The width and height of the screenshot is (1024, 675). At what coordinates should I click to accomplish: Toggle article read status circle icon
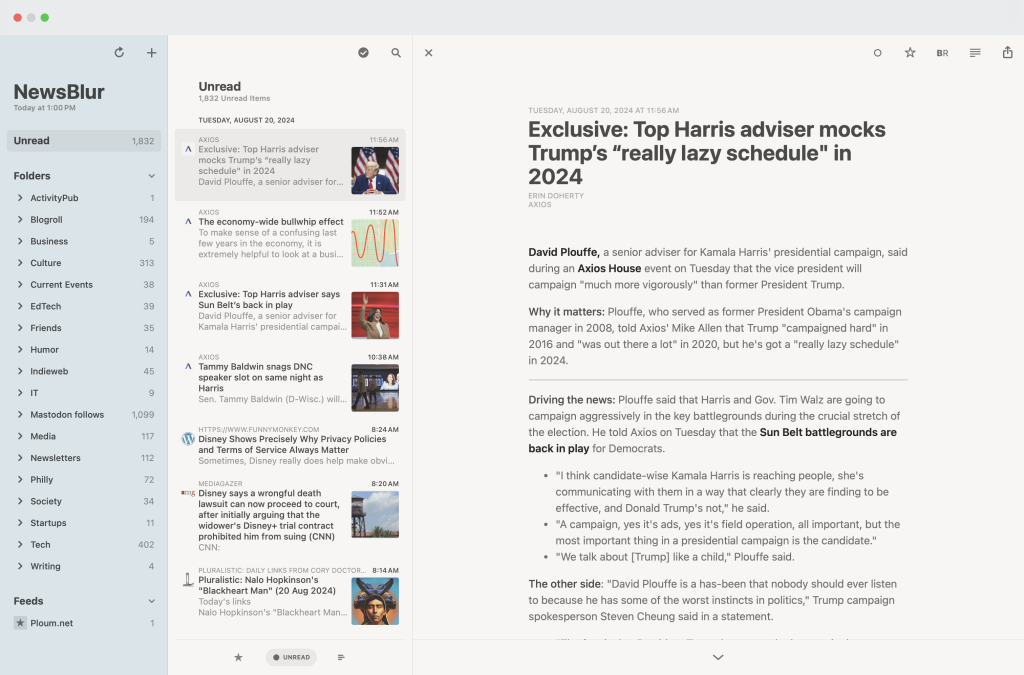pyautogui.click(x=877, y=53)
